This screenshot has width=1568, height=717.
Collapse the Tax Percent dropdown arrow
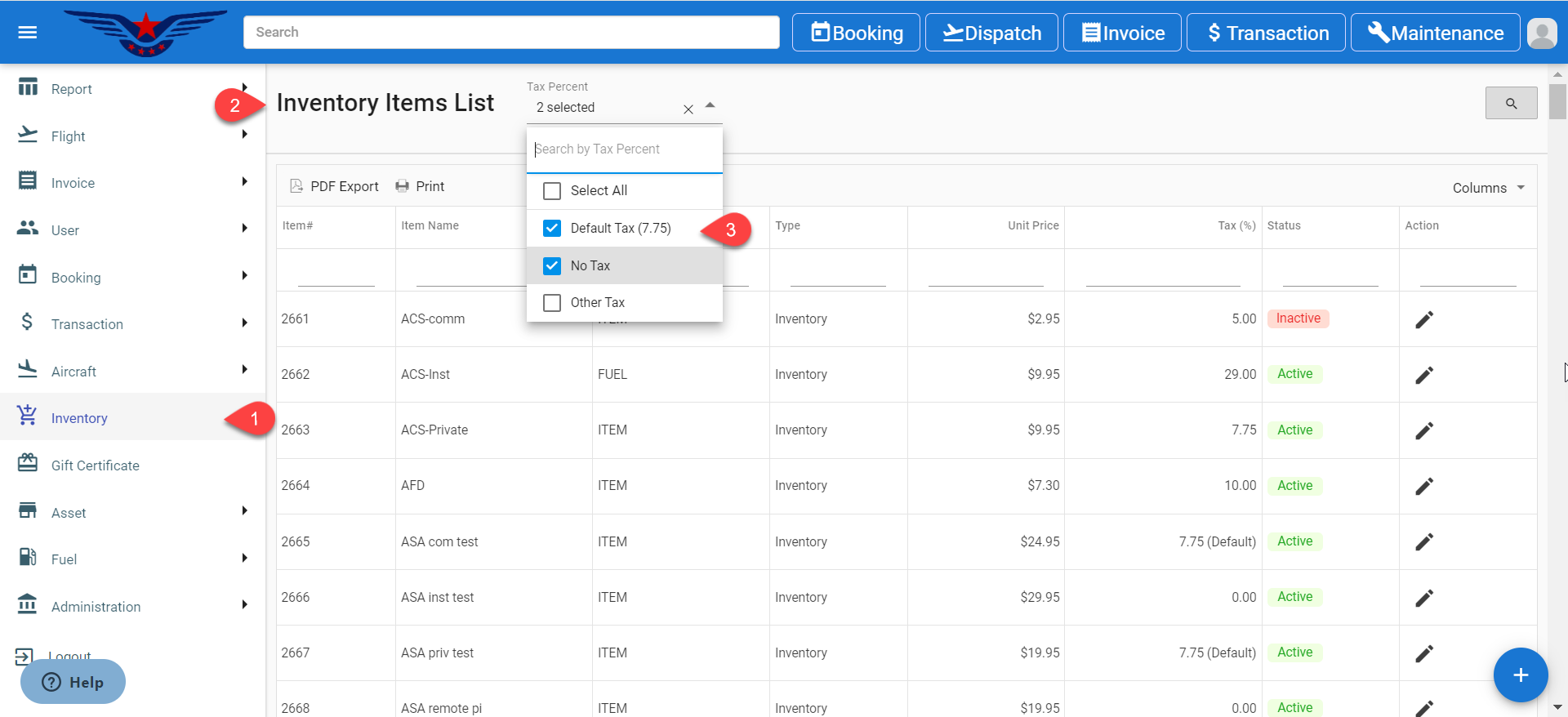tap(710, 106)
